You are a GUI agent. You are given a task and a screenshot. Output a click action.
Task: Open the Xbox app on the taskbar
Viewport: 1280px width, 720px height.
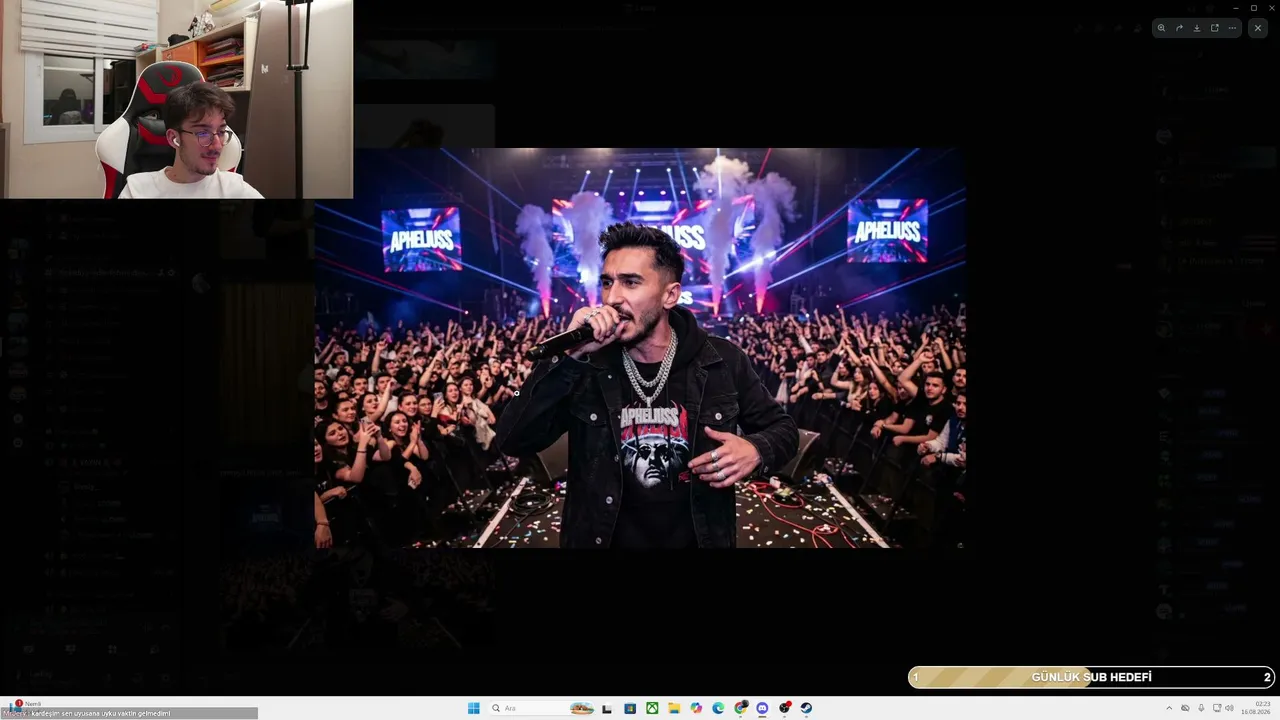tap(652, 708)
